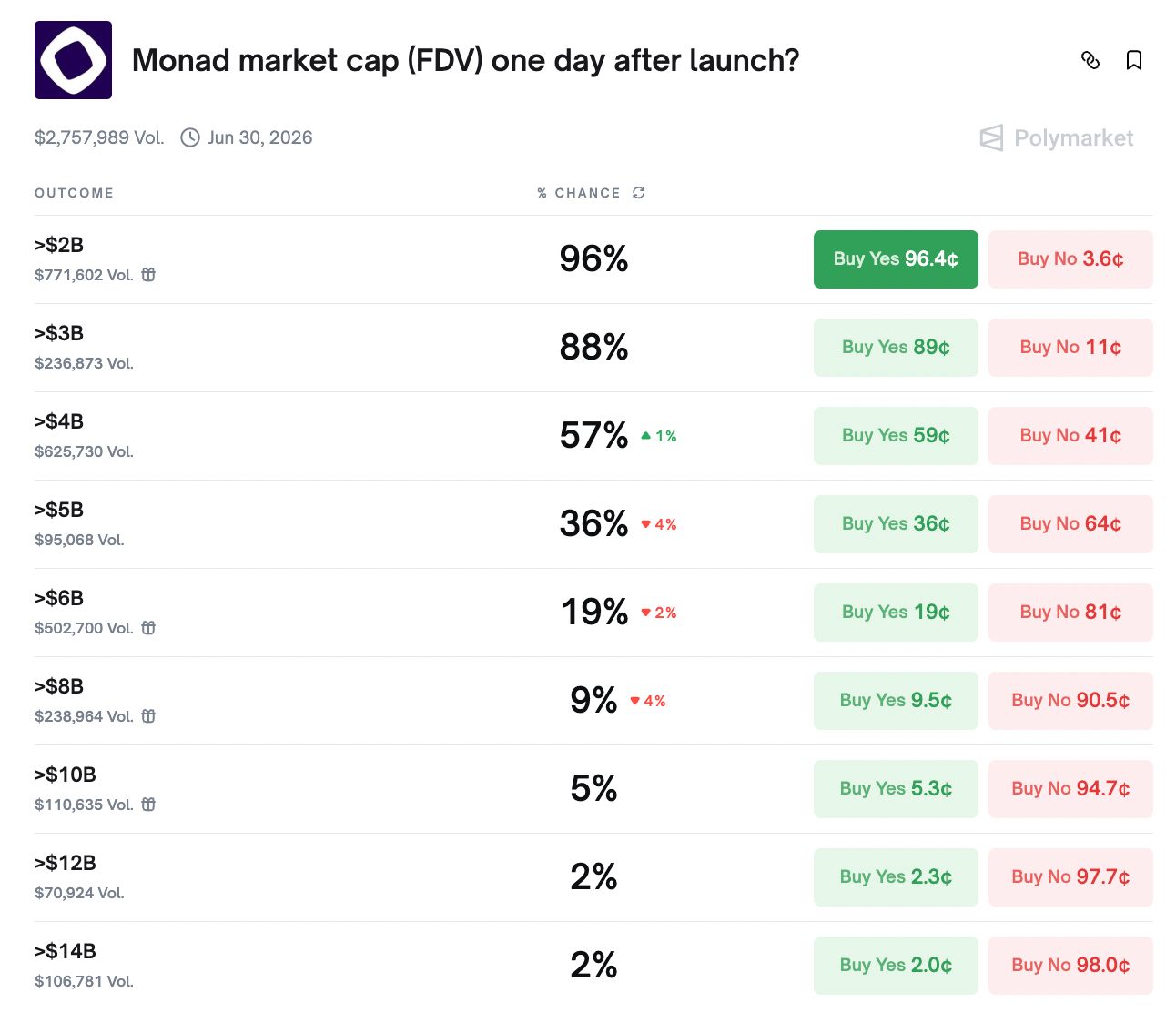Choose Buy No 41¢ for >$4B
The image size is (1176, 1023).
(1070, 436)
